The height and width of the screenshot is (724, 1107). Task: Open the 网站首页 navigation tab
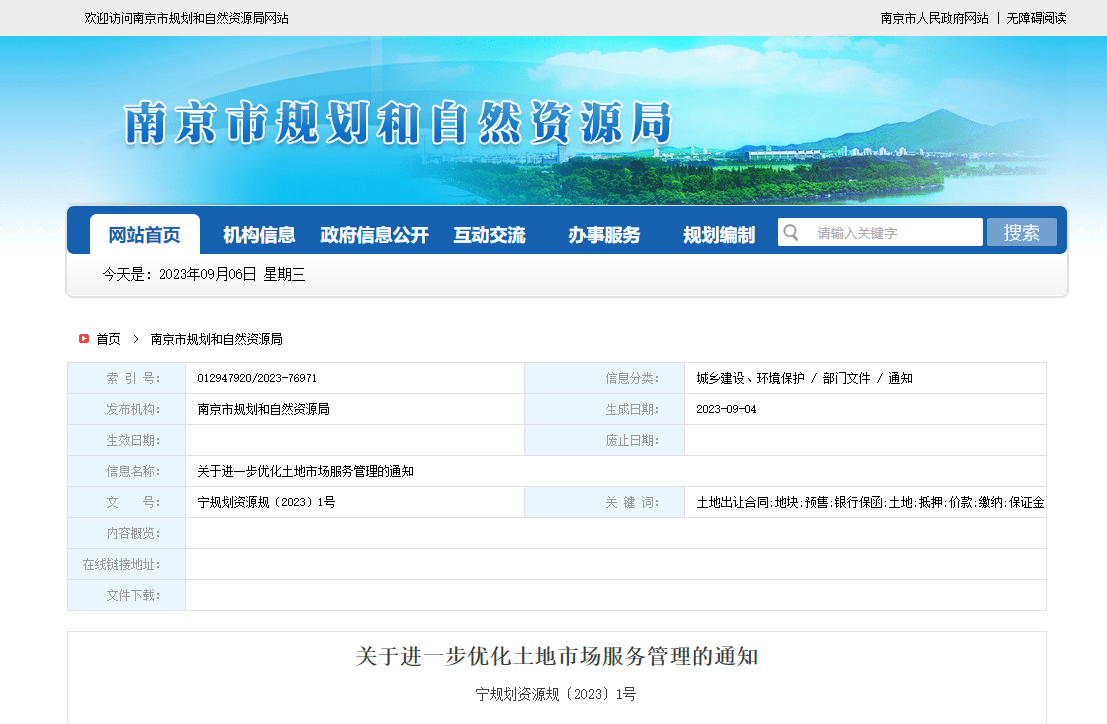(x=145, y=235)
